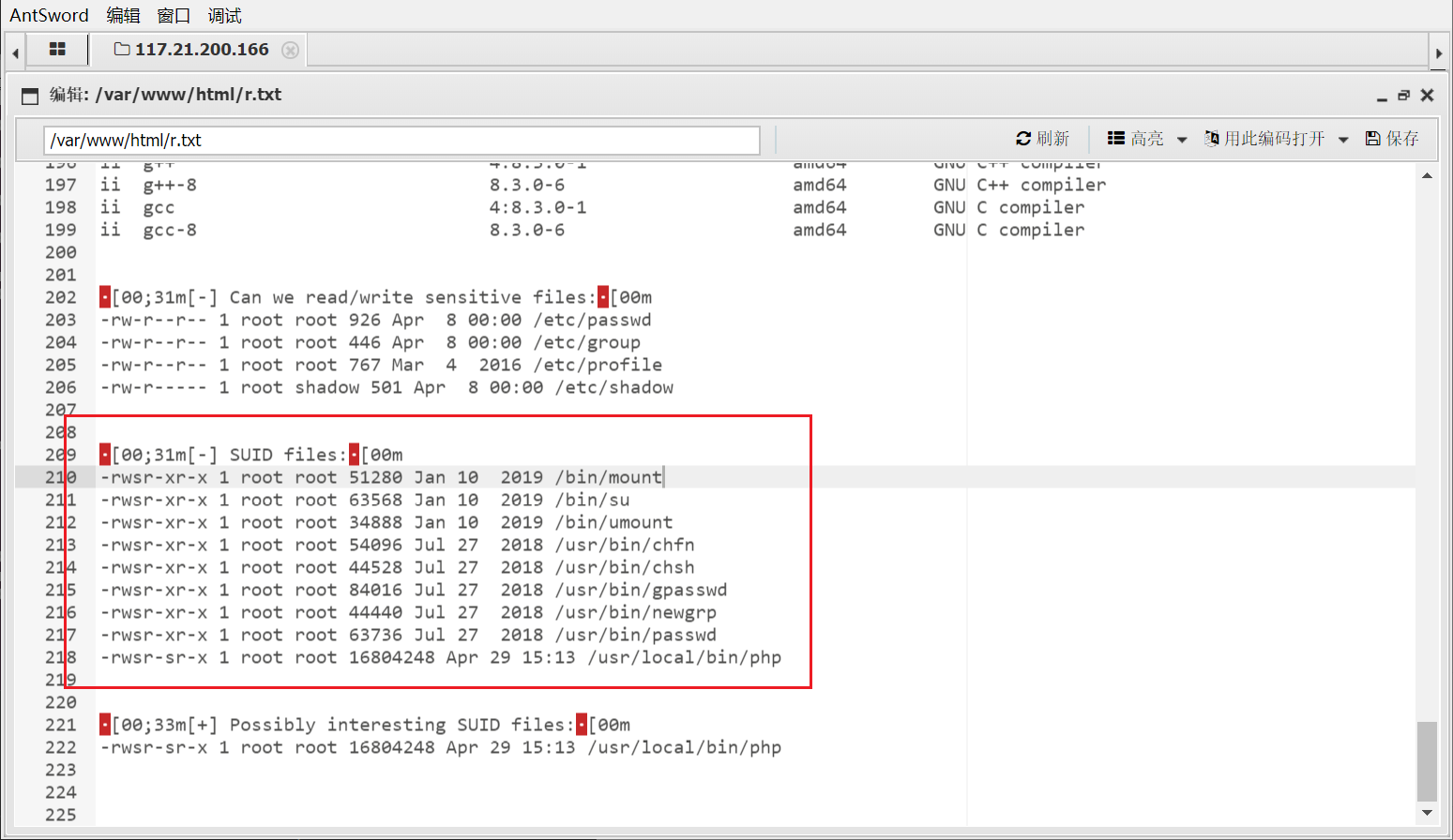
Task: Click the /usr/bin/chsh line
Action: pos(398,567)
